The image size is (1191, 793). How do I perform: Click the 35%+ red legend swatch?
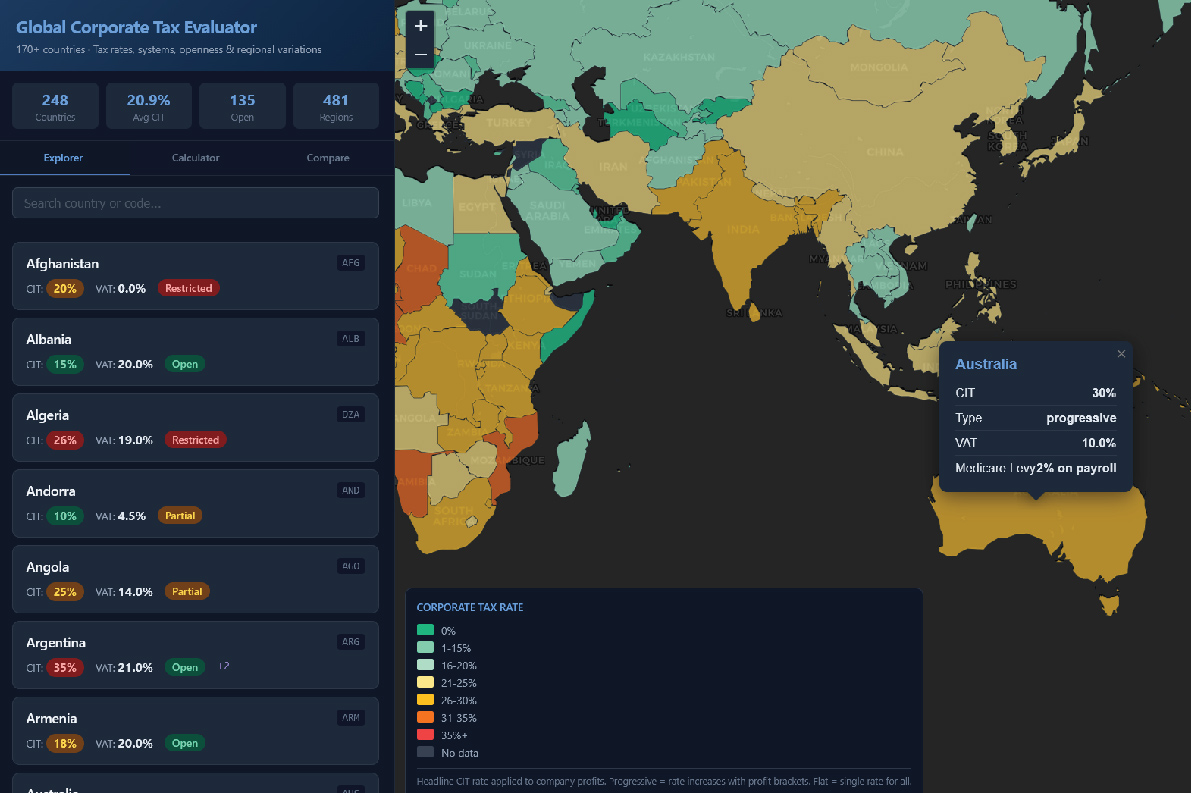425,734
